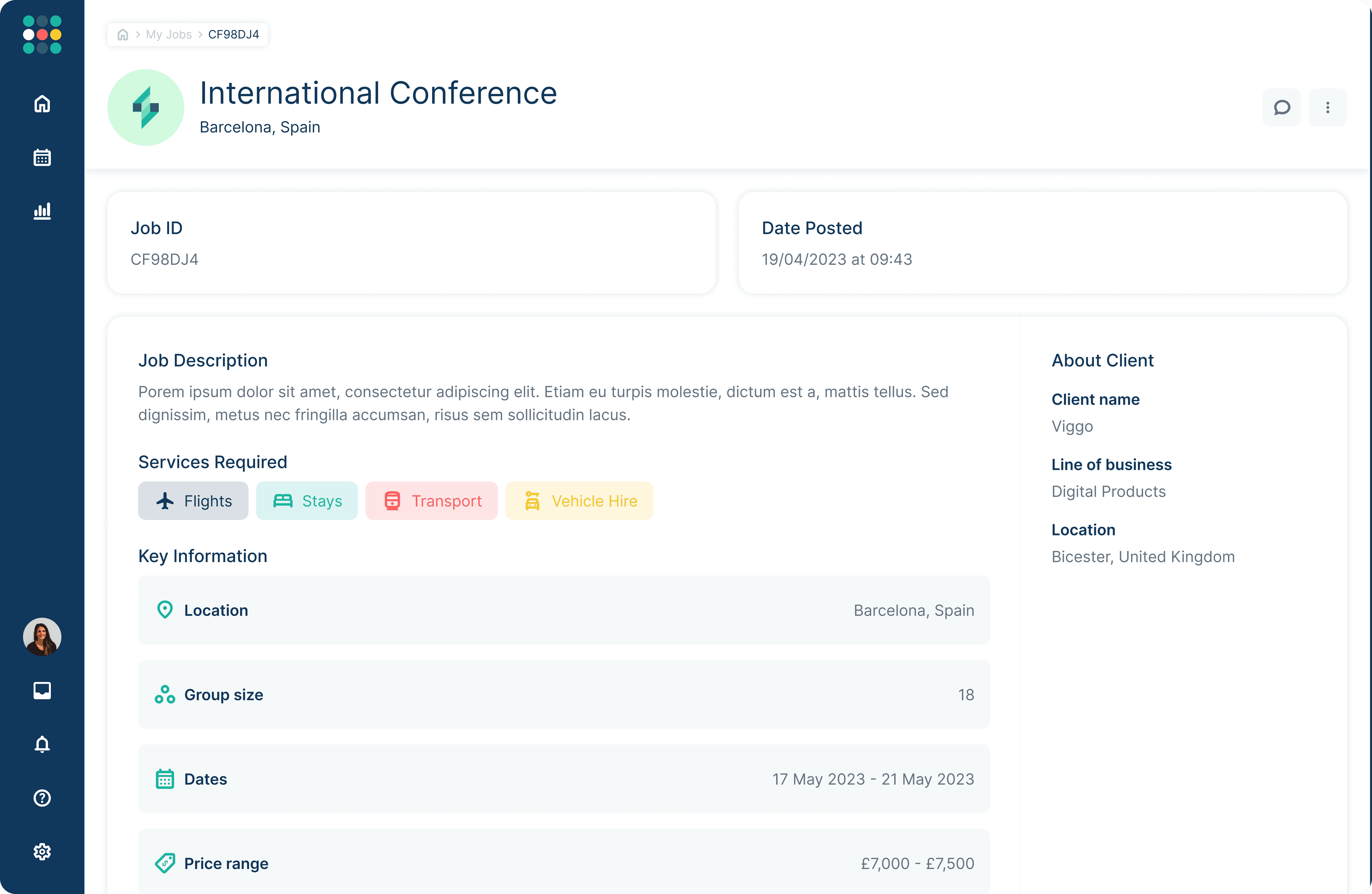Image resolution: width=1372 pixels, height=894 pixels.
Task: Open the calendar page from sidebar
Action: [42, 157]
